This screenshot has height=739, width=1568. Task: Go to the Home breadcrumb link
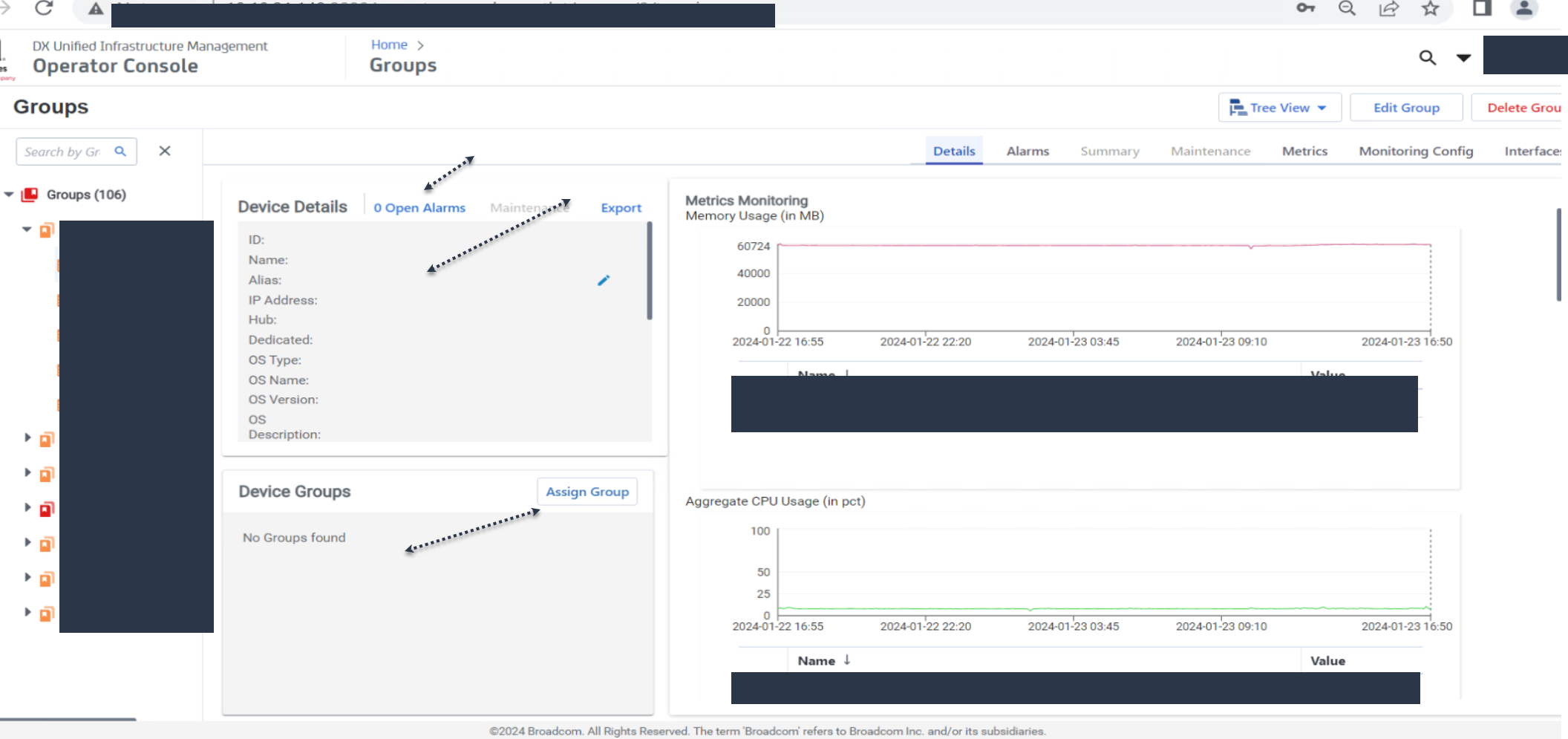(389, 45)
